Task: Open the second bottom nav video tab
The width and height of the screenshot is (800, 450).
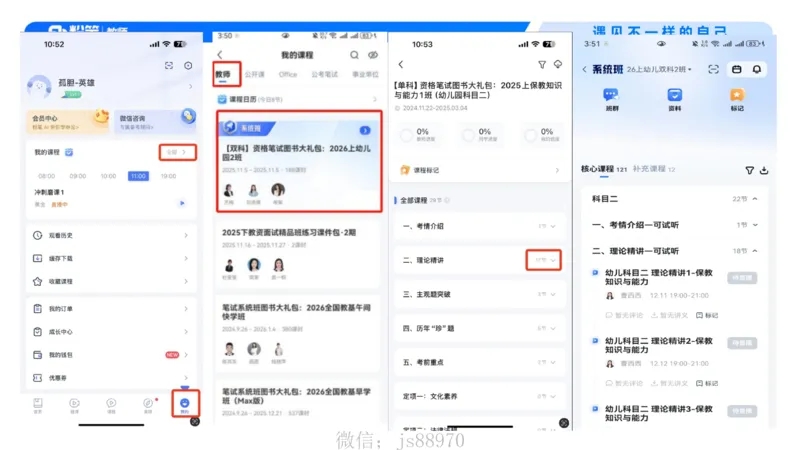Action: [74, 405]
